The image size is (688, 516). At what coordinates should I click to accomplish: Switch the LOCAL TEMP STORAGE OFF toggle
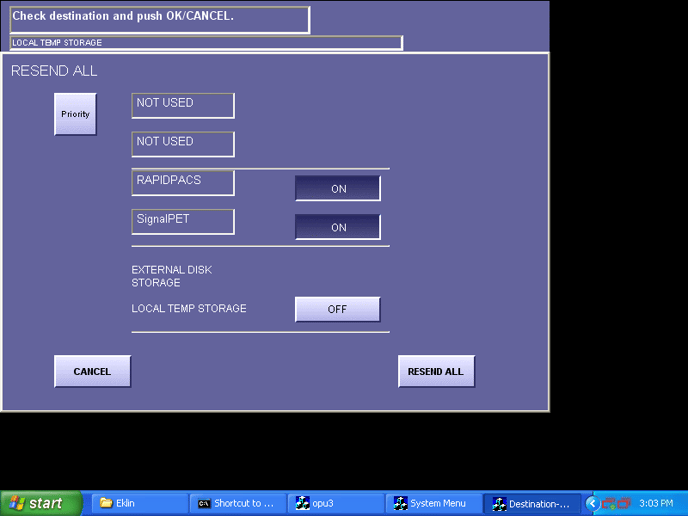337,309
